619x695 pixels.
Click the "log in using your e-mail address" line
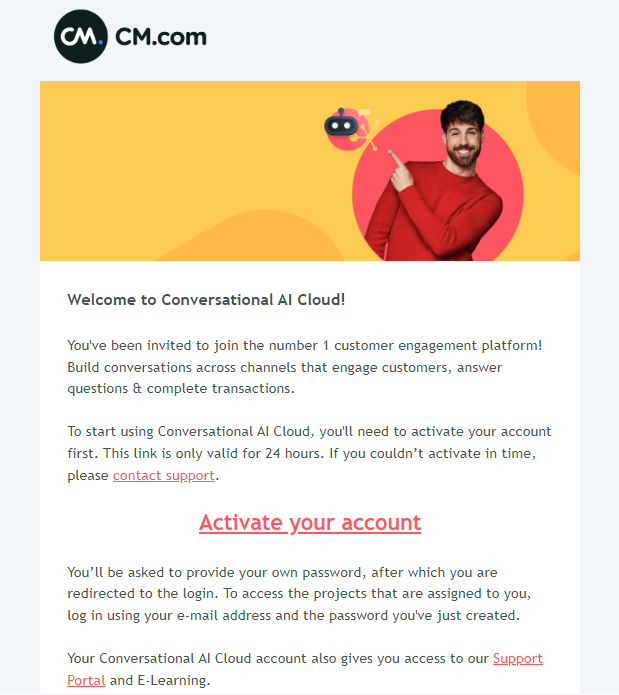pyautogui.click(x=293, y=615)
